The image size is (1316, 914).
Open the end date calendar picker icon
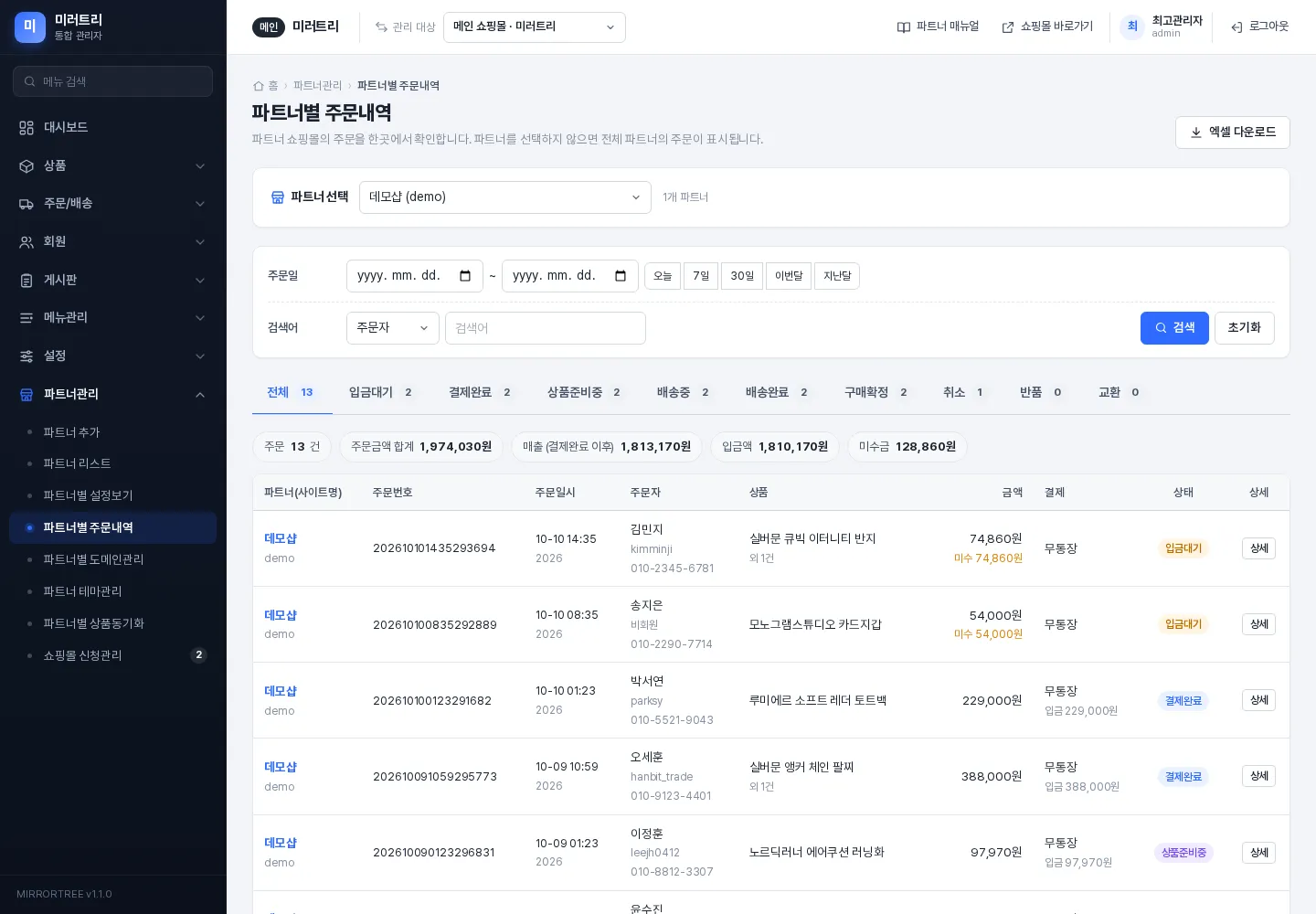pyautogui.click(x=621, y=276)
